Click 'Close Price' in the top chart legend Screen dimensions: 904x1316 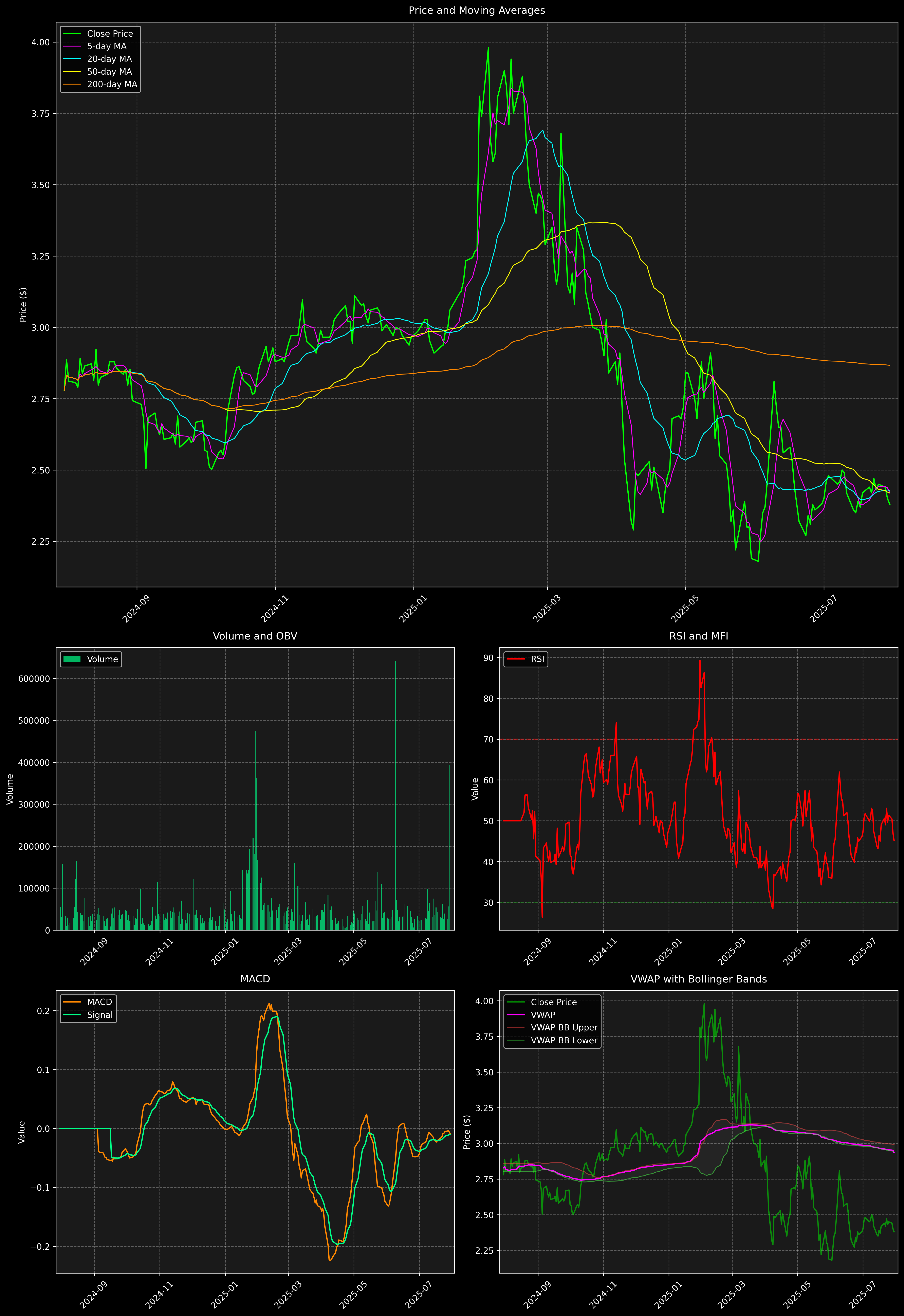(110, 34)
